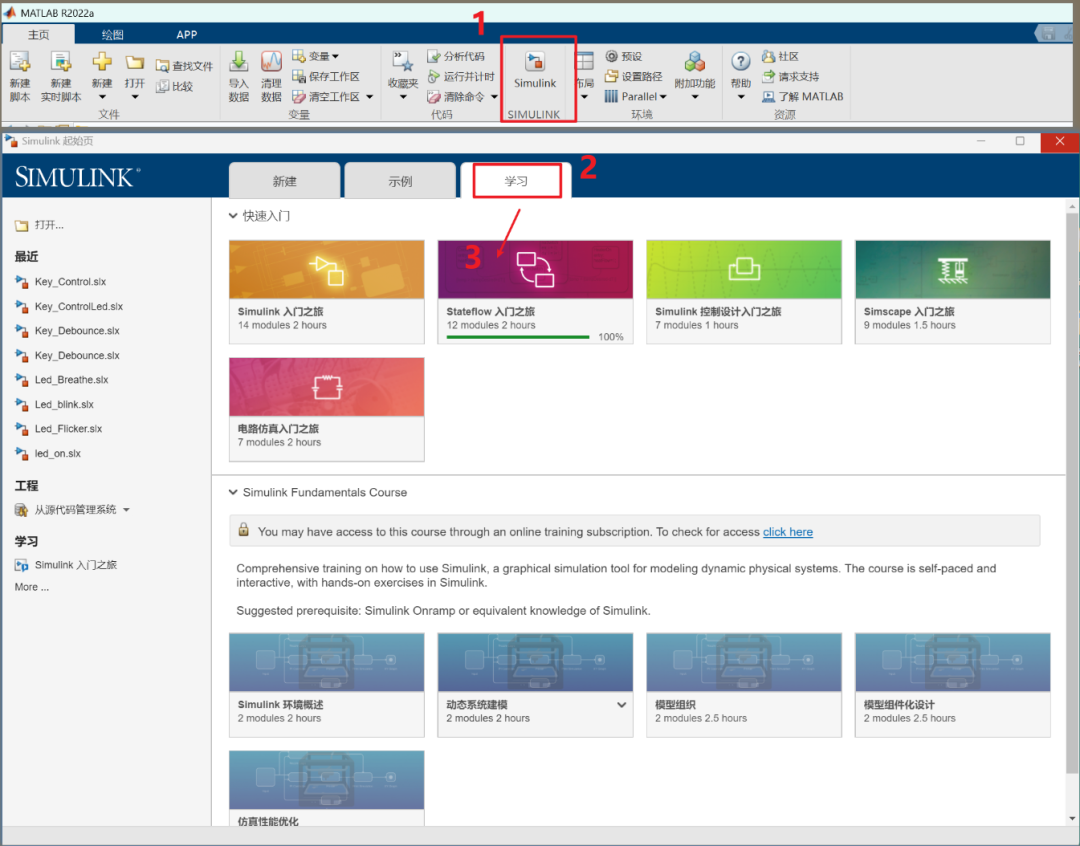Open the Variable (变量) dropdown
The width and height of the screenshot is (1080, 846).
click(x=316, y=56)
